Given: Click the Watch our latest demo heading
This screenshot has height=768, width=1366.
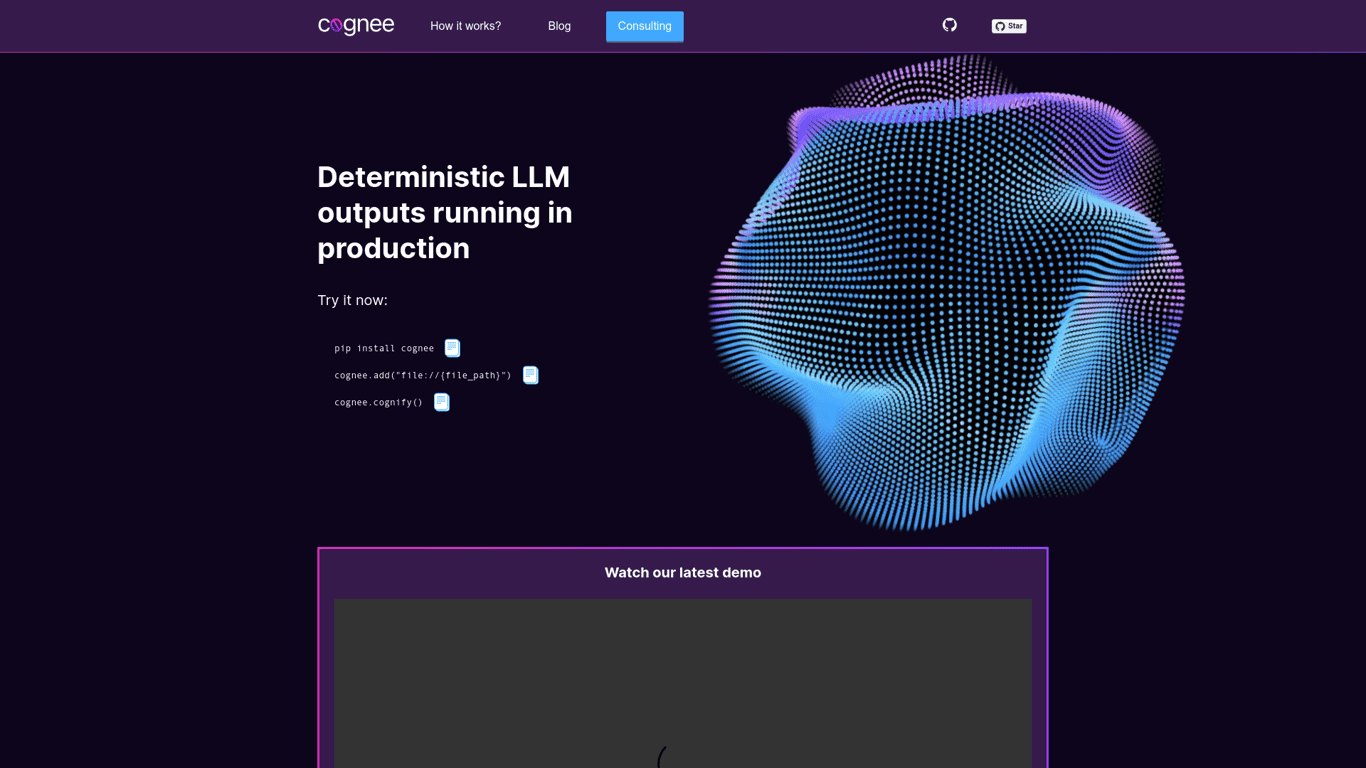Looking at the screenshot, I should [682, 572].
